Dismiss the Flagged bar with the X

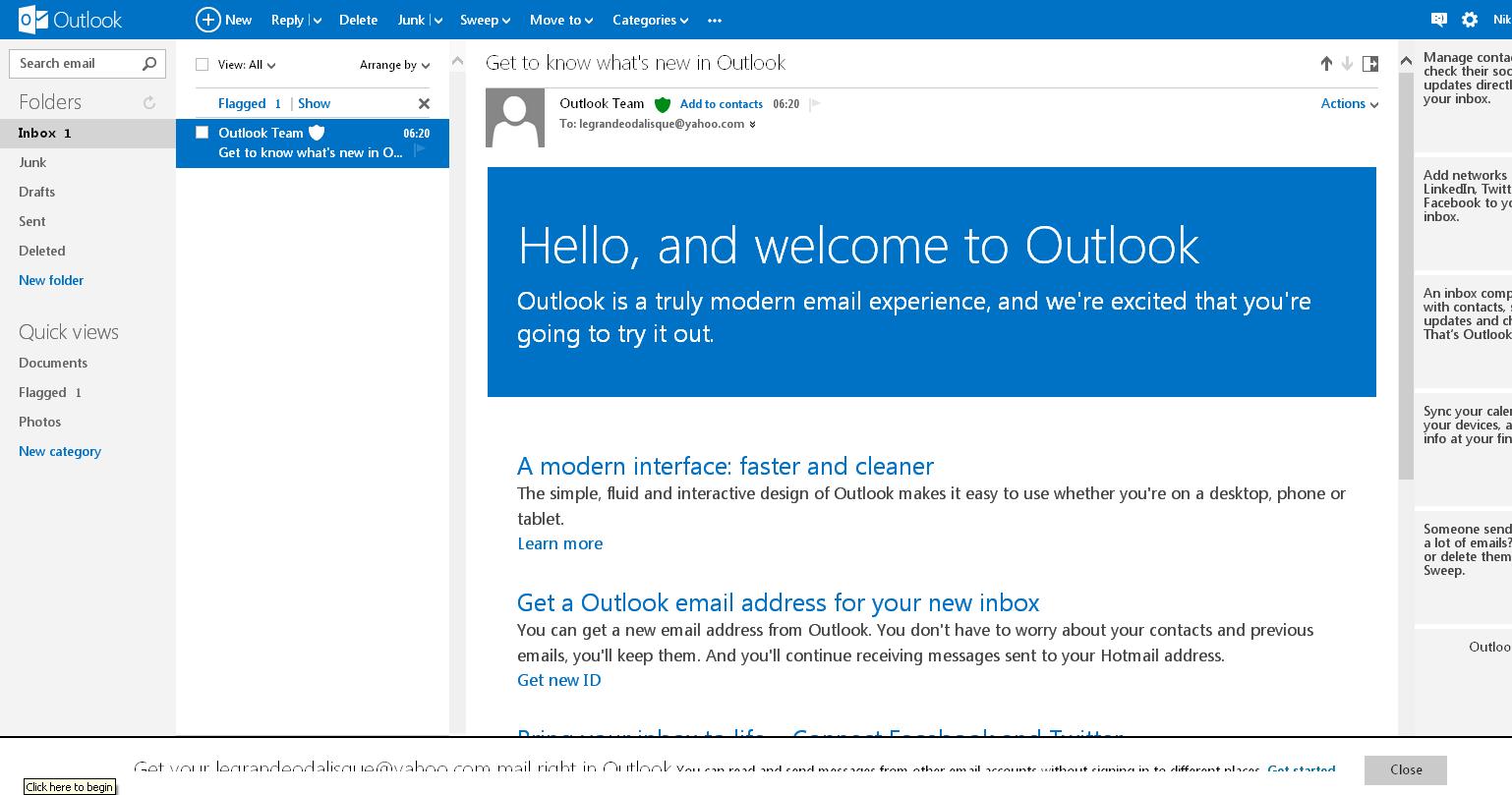(x=424, y=103)
